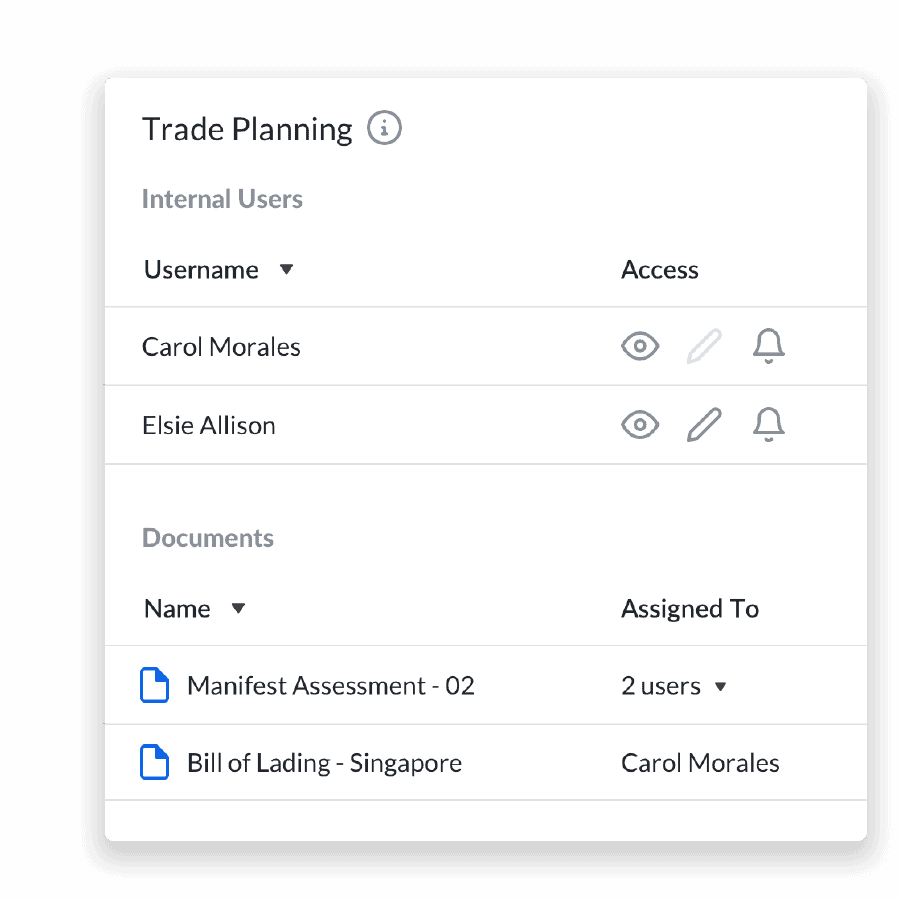The width and height of the screenshot is (900, 900).
Task: Click notification bell for Carol Morales
Action: tap(768, 347)
